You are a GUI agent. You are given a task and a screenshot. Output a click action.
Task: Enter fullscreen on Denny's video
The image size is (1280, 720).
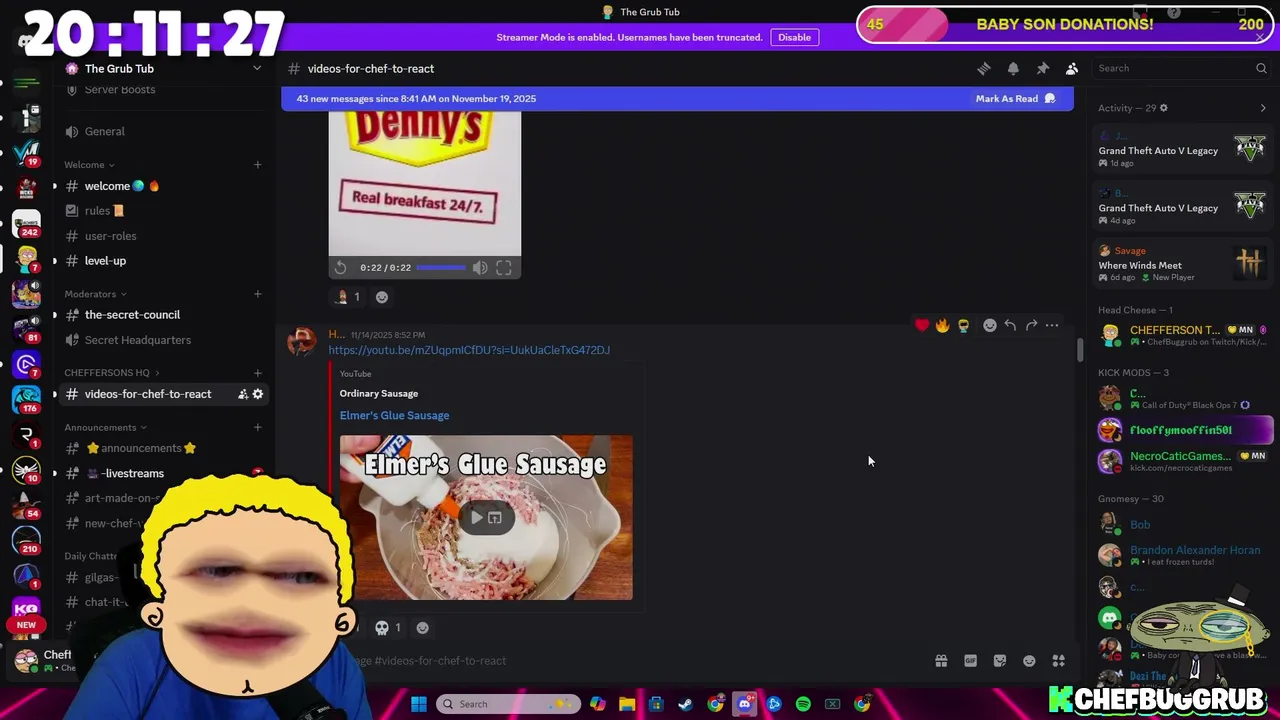tap(504, 268)
